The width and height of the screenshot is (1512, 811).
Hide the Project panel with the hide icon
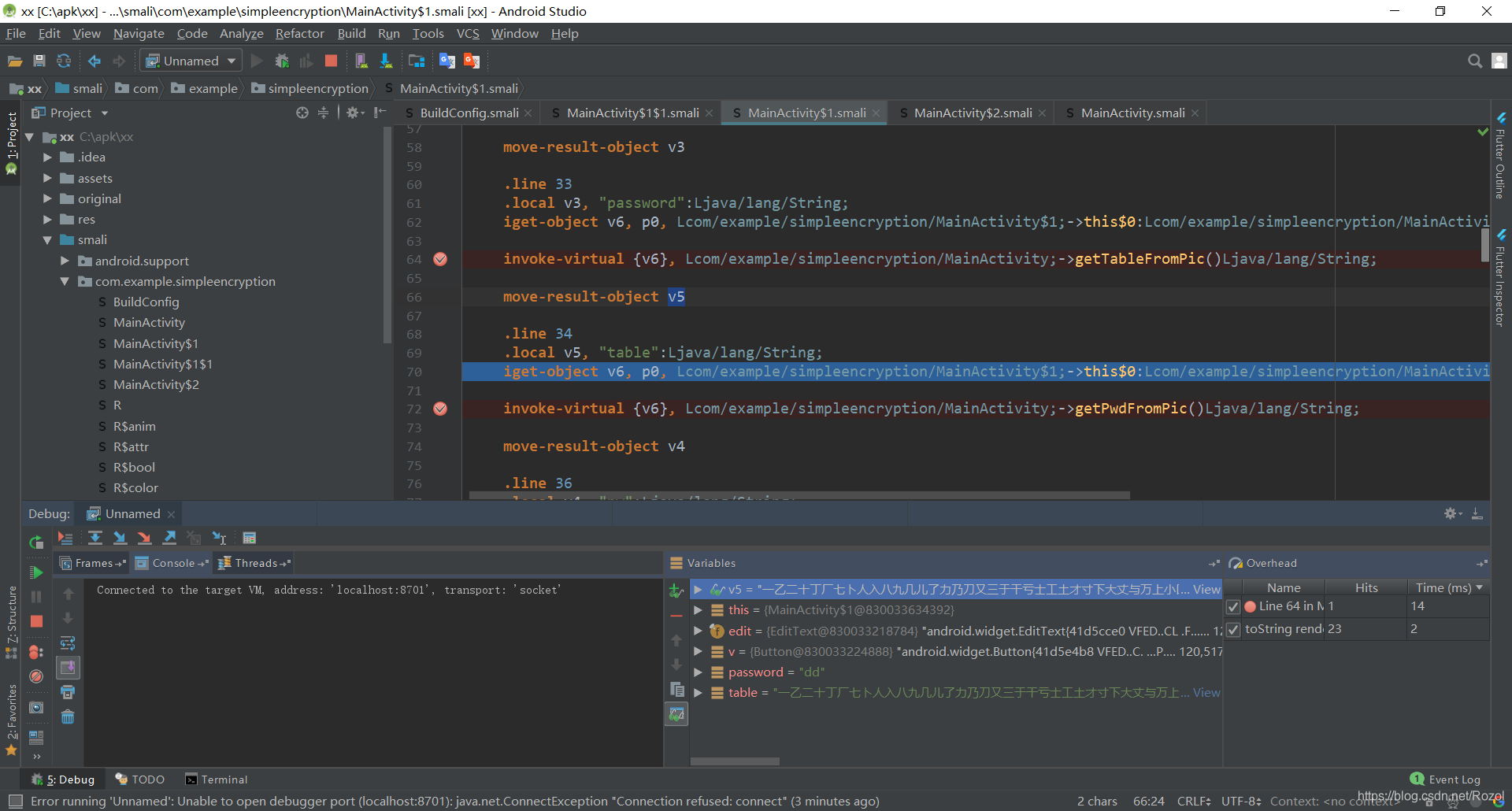click(x=380, y=113)
